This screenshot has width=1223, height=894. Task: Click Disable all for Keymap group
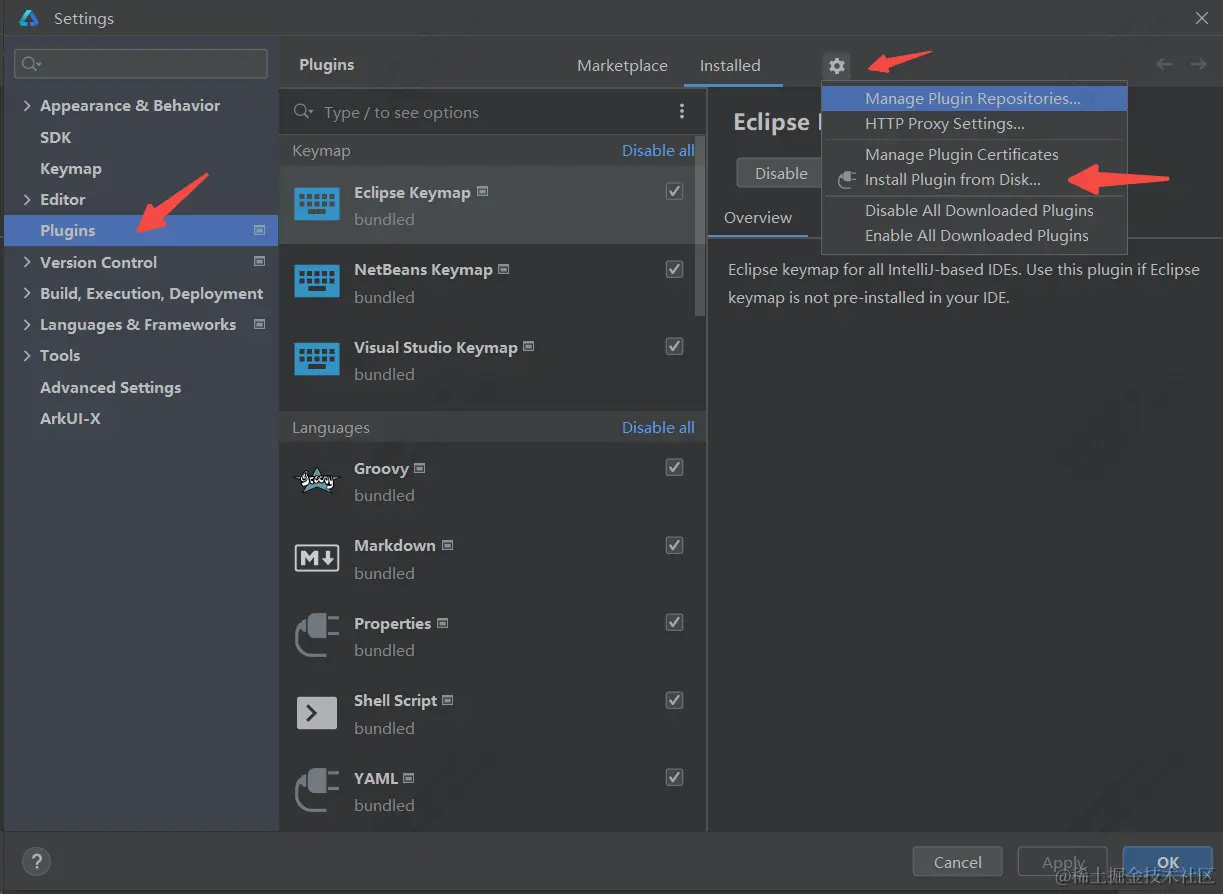pyautogui.click(x=658, y=150)
